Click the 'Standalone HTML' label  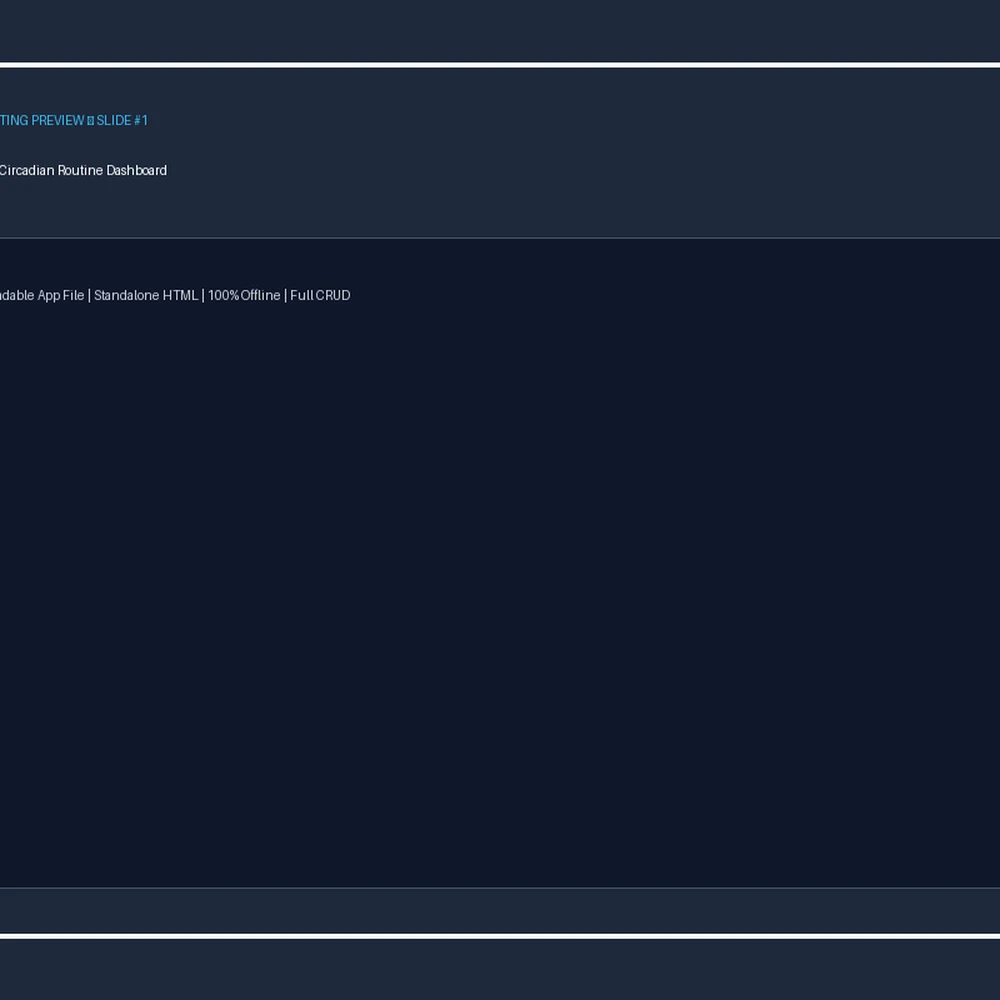coord(146,295)
